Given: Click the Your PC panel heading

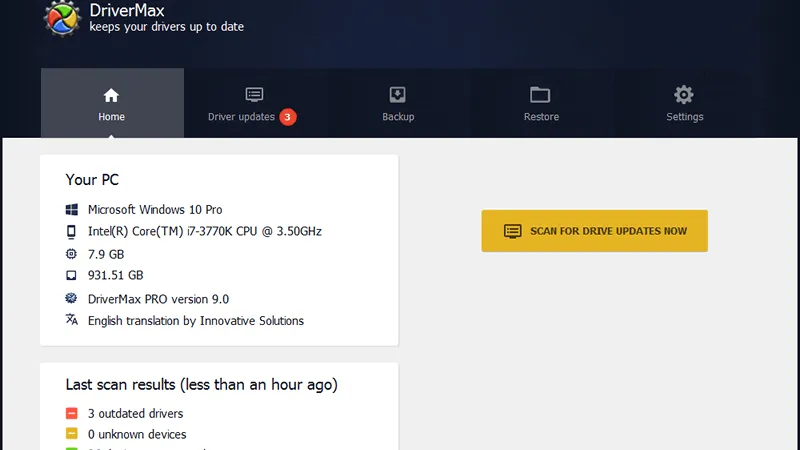Looking at the screenshot, I should [92, 180].
